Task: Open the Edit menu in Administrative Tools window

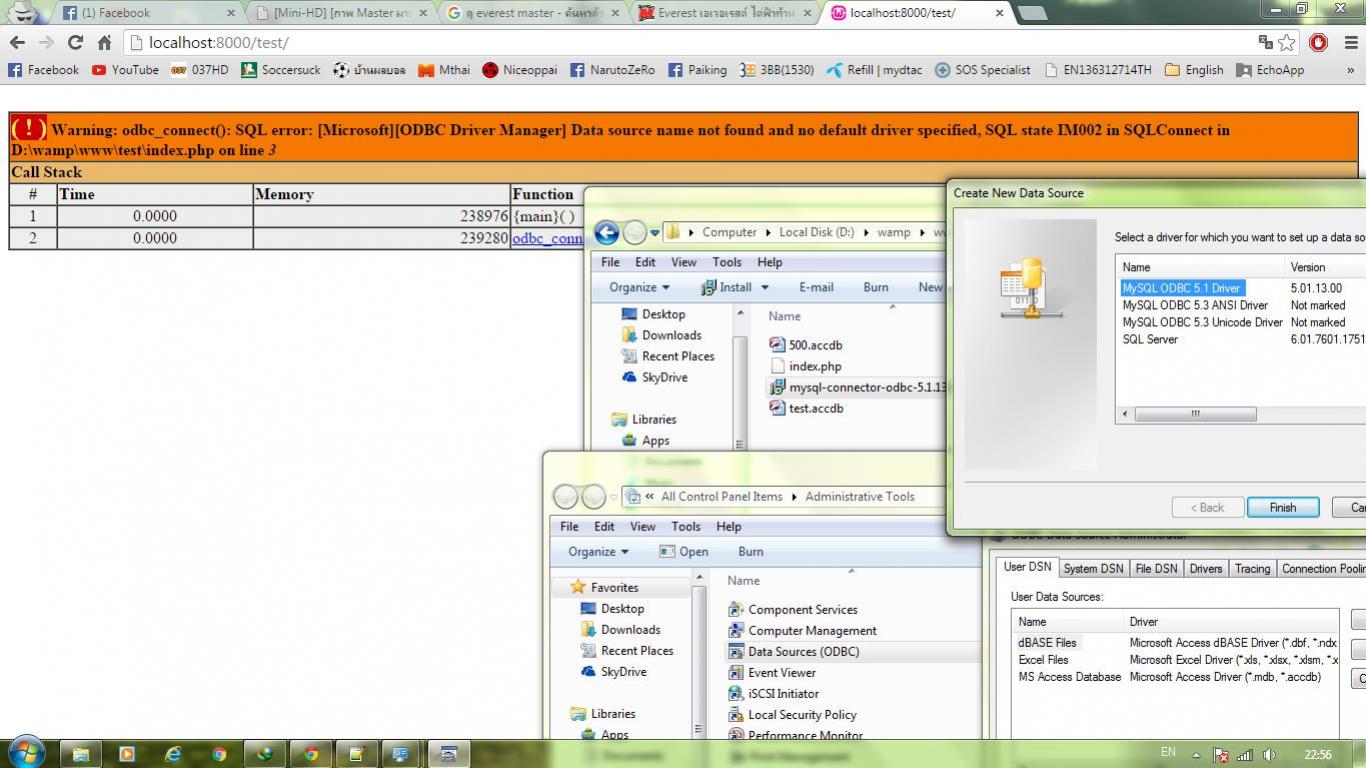Action: (x=604, y=526)
